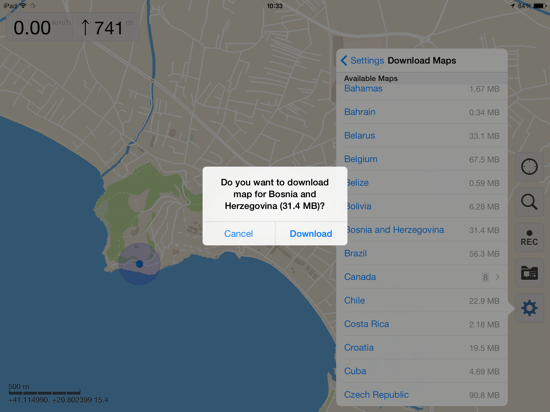Start track recording with REC button
This screenshot has height=412, width=550.
[529, 238]
